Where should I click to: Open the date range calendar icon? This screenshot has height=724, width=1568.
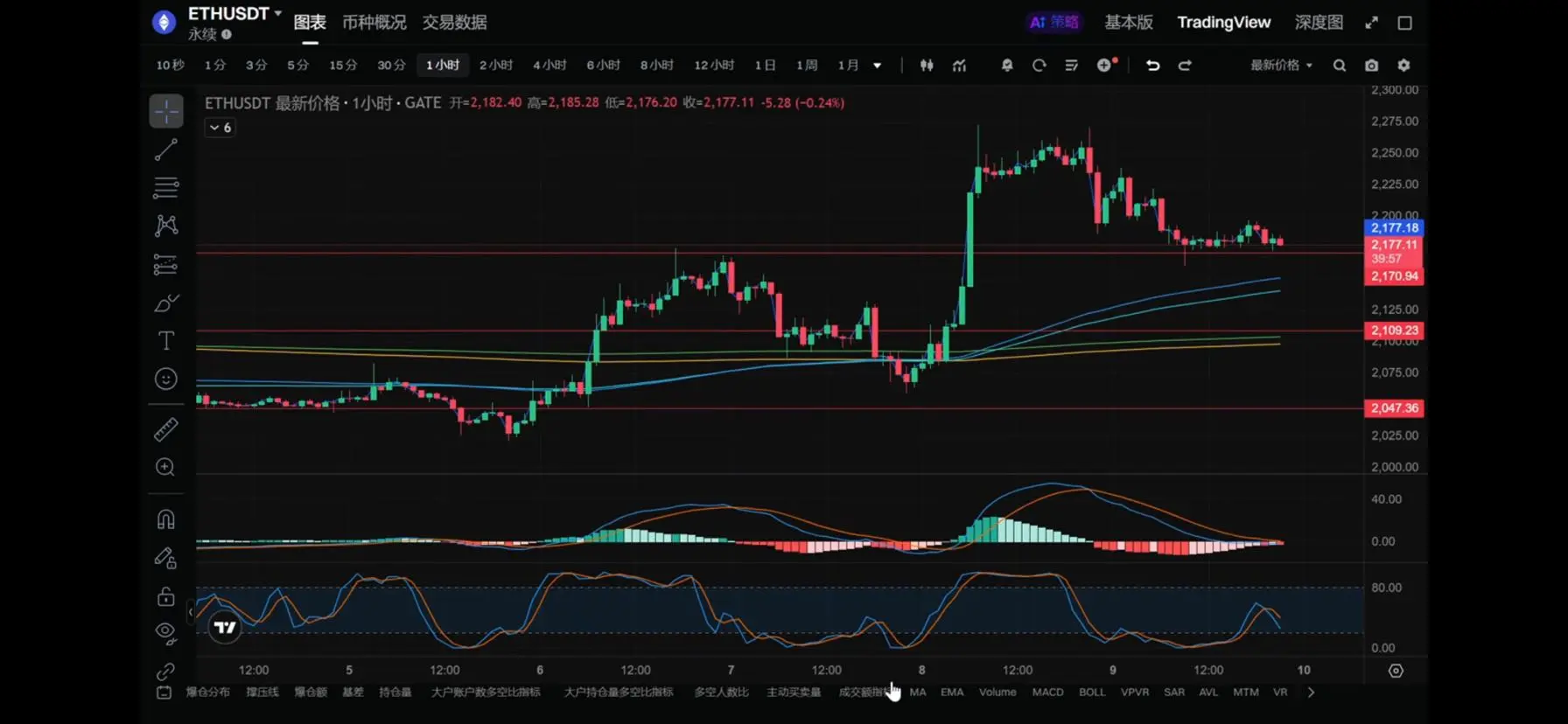coord(164,693)
